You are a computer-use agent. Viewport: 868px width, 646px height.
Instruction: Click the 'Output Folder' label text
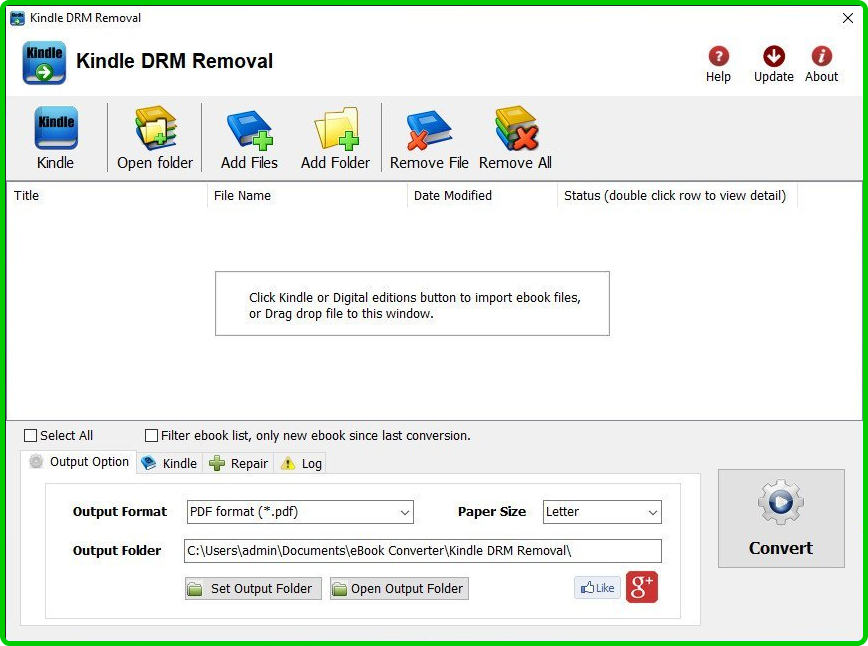coord(117,551)
